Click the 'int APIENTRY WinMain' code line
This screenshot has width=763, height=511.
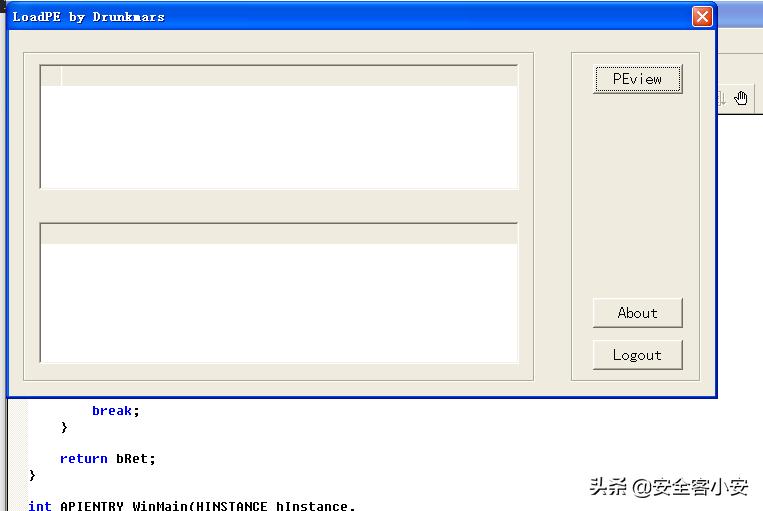coord(191,506)
